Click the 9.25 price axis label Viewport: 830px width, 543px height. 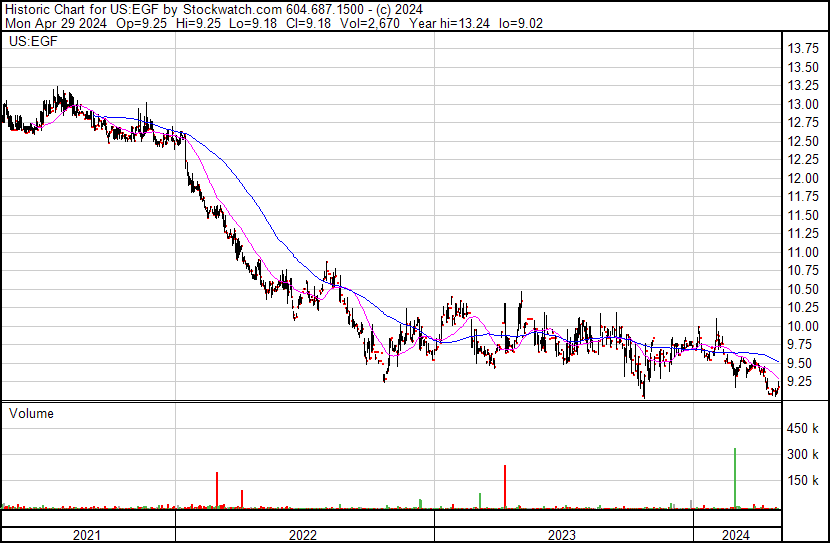click(x=804, y=382)
